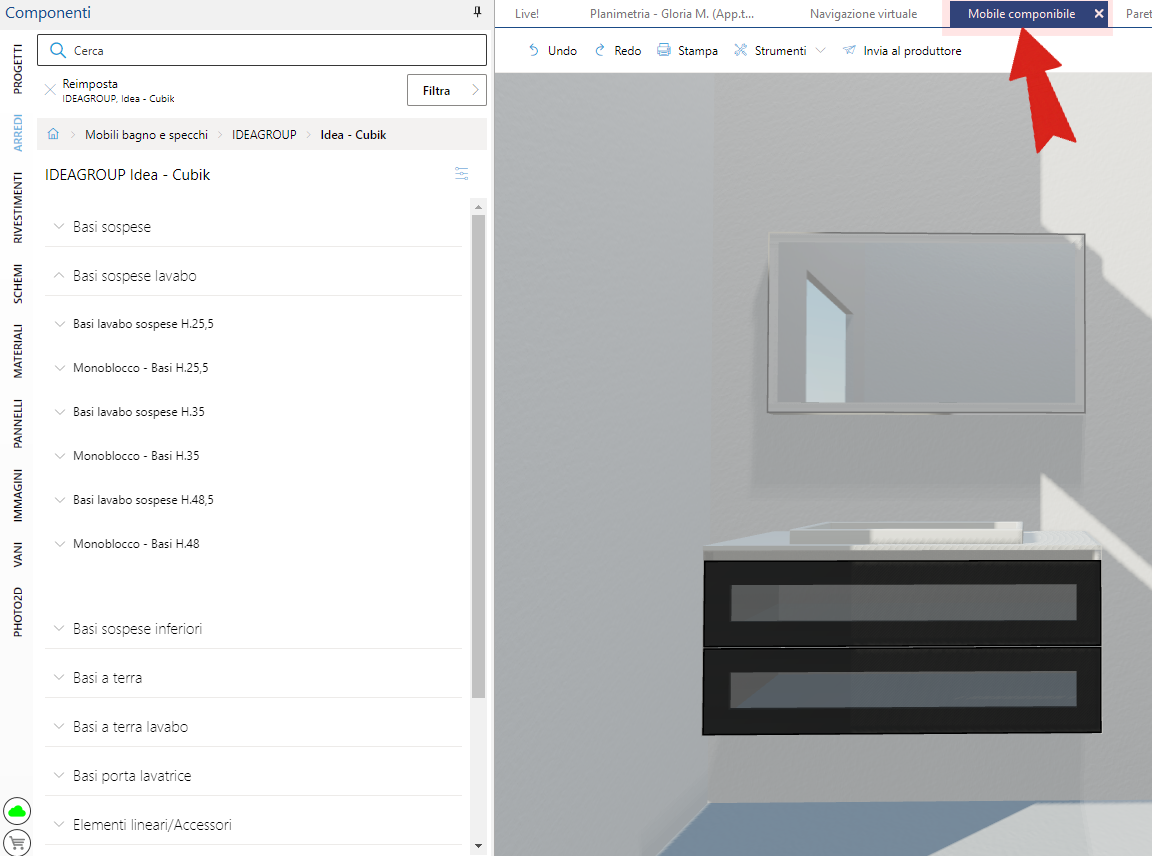Click the Invia al produttore paper-plane icon
This screenshot has height=856, width=1152.
pos(849,50)
